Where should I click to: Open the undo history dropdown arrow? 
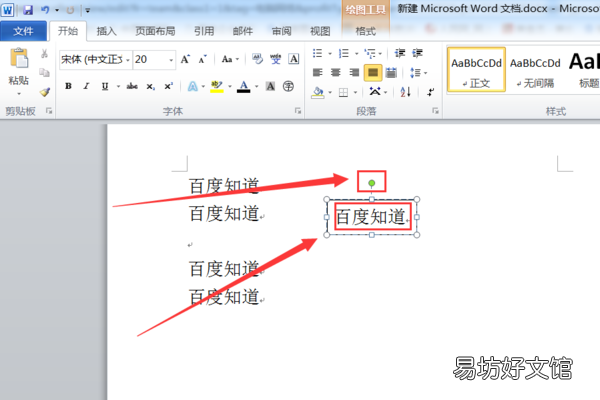pos(57,10)
